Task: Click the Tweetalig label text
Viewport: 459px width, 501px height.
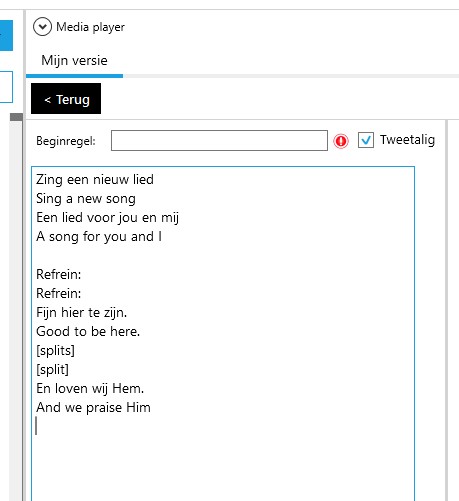Action: [x=407, y=140]
